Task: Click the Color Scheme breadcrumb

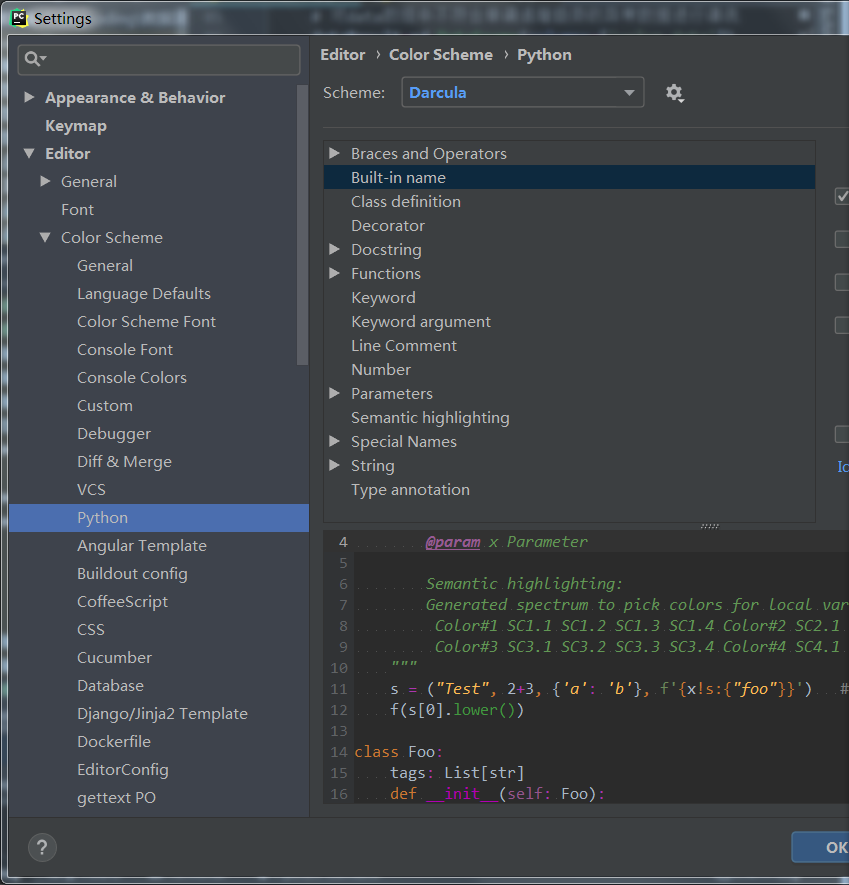Action: 441,55
